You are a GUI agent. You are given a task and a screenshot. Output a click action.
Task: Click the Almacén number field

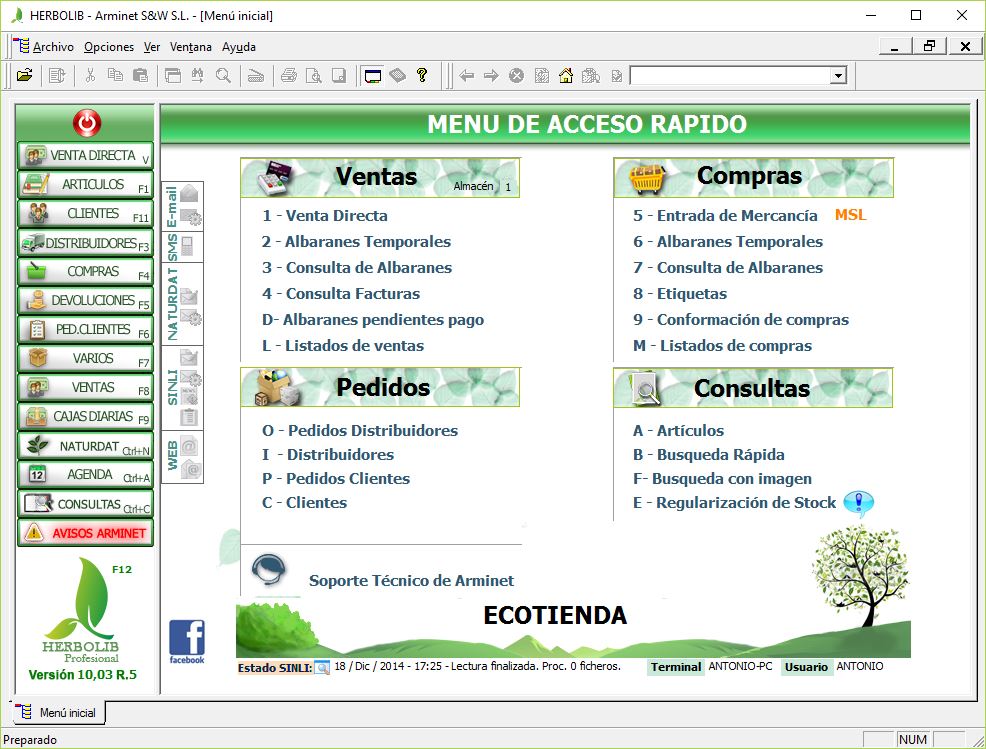point(507,187)
